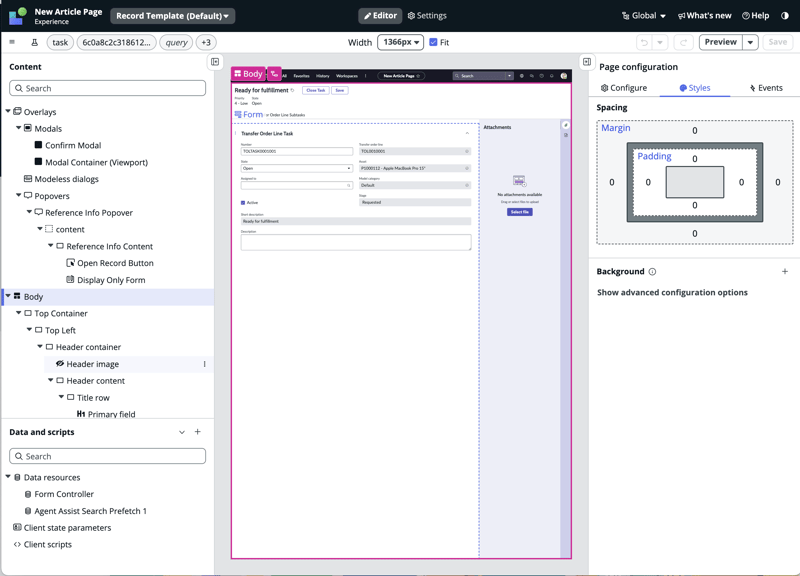
Task: Toggle the Active checkbox in the Transfer Order form
Action: [x=241, y=201]
